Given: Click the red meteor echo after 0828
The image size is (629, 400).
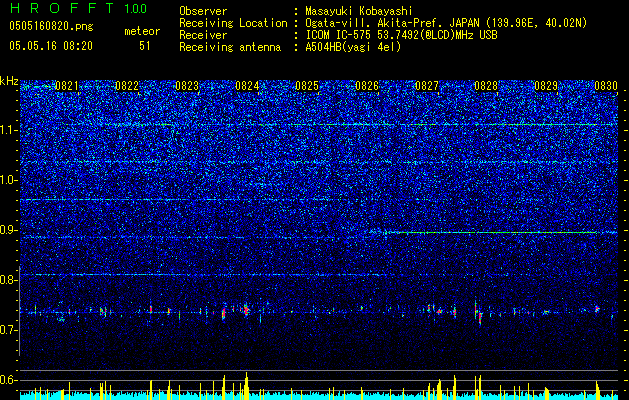Looking at the screenshot, I should coord(480,318).
